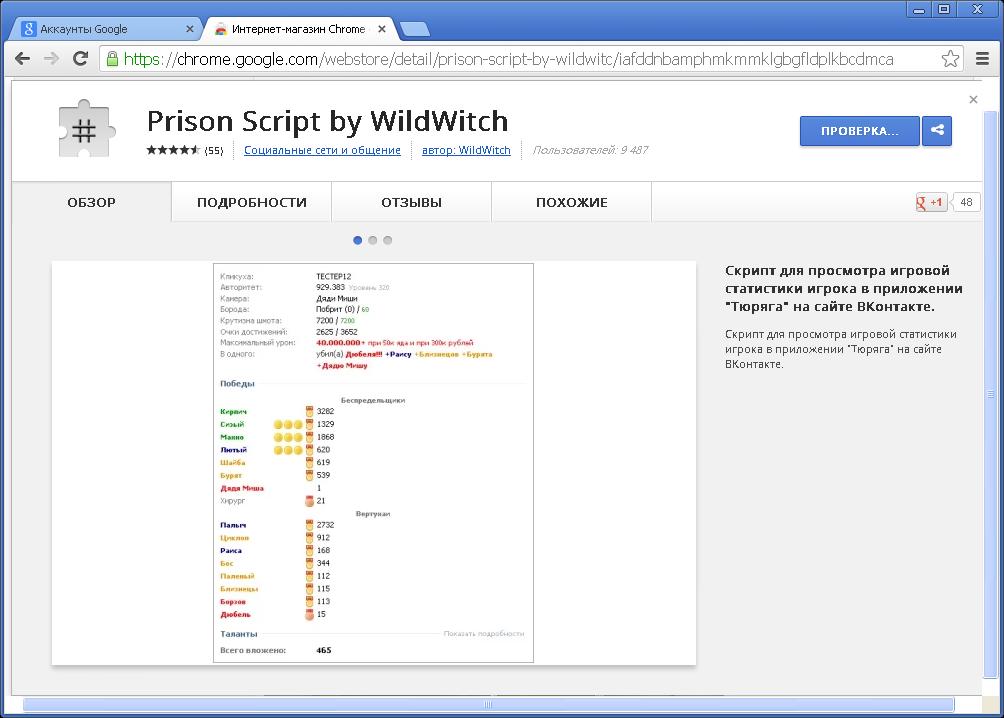Open the автор: WildWitch link
Image resolution: width=1004 pixels, height=718 pixels.
[466, 150]
